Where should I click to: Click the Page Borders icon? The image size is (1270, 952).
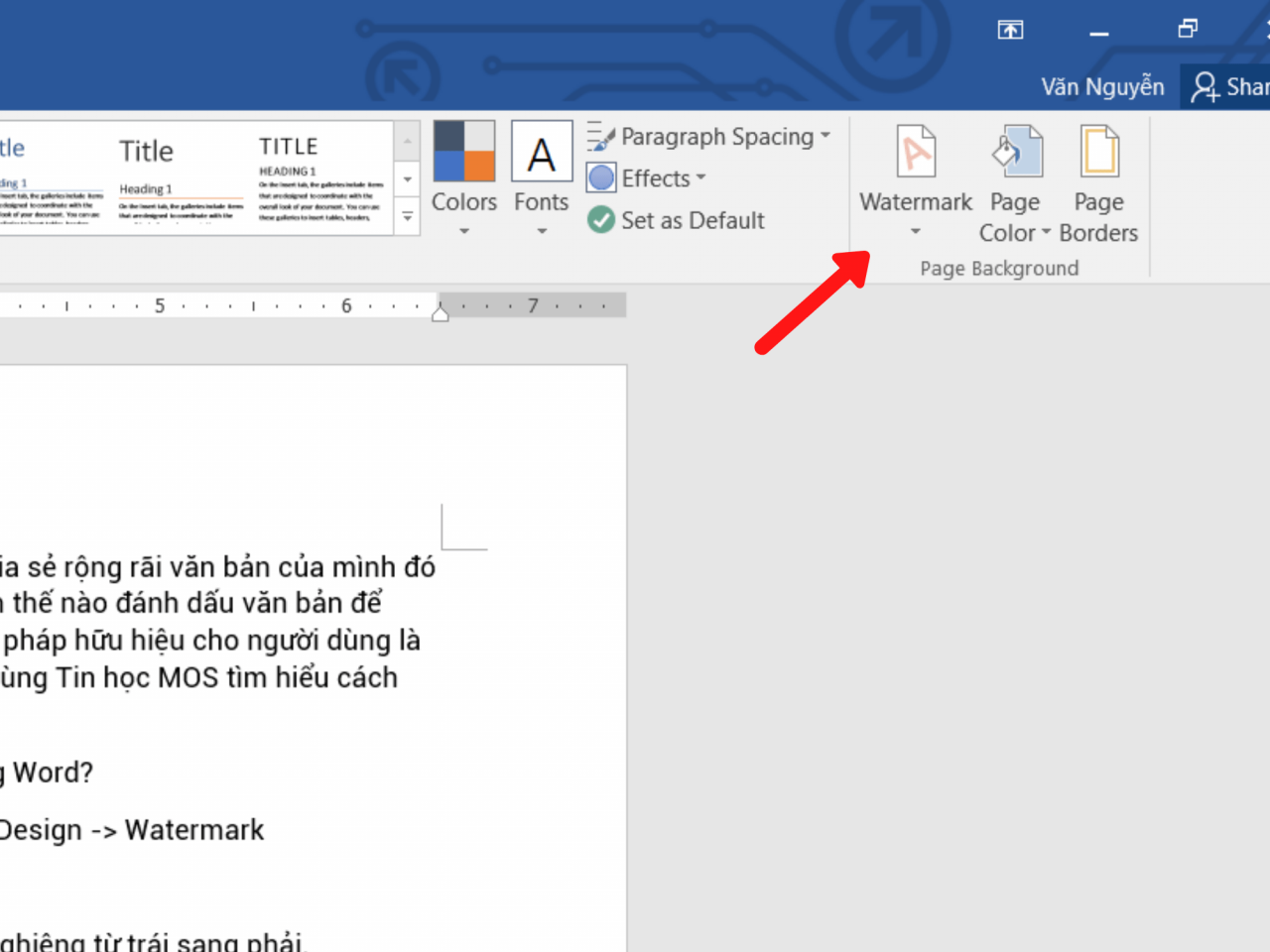(1099, 152)
